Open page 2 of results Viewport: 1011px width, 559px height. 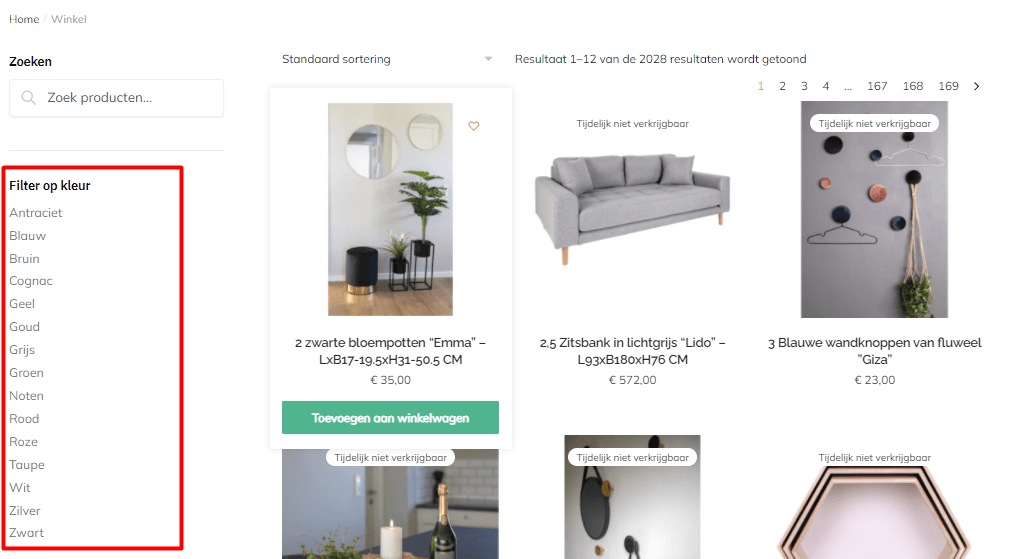click(782, 86)
